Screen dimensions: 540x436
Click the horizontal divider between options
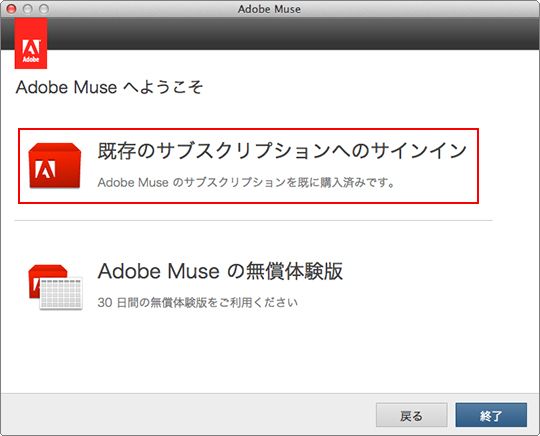[253, 220]
